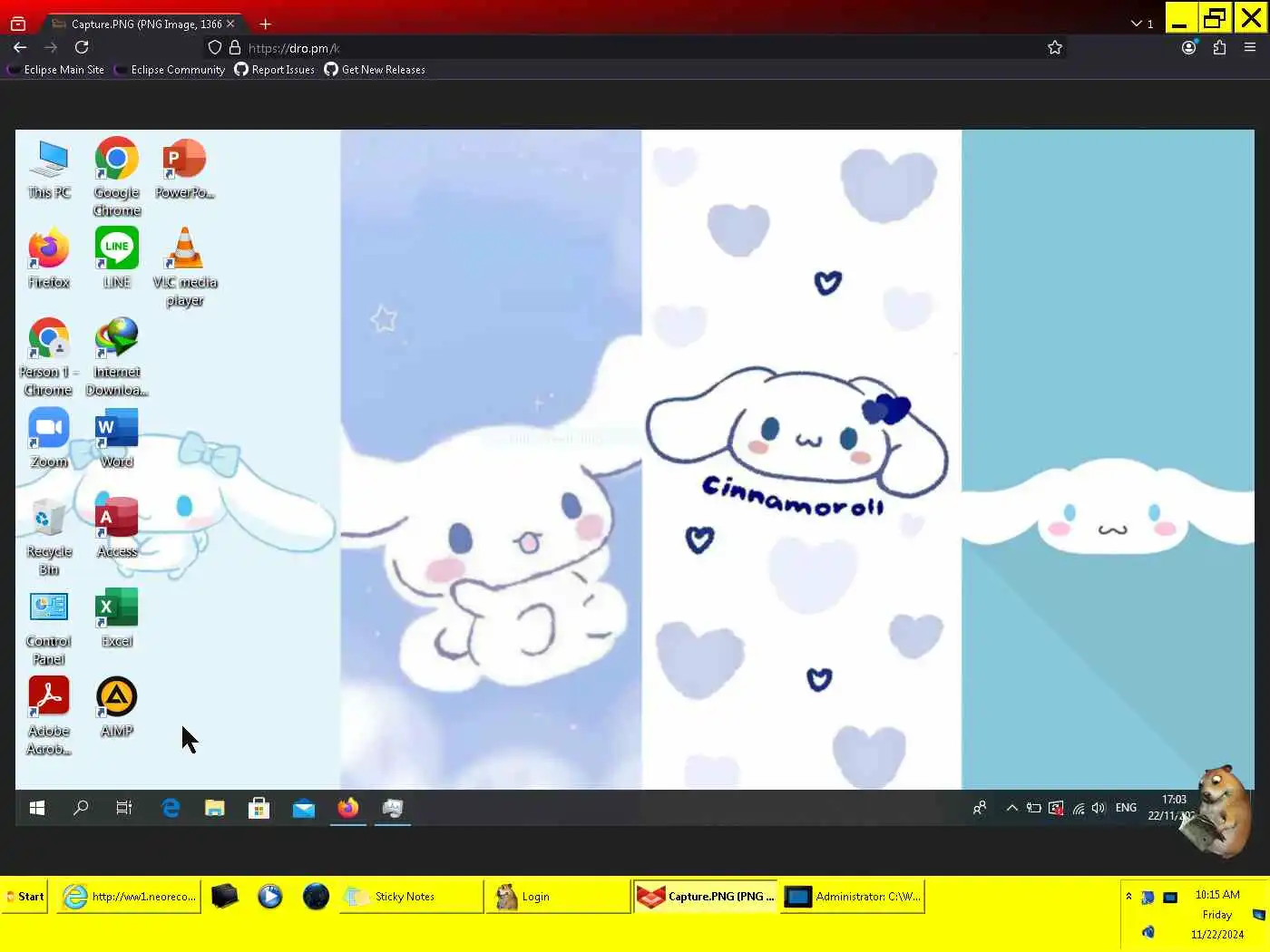Open the browser hamburger menu
The image size is (1270, 952).
pyautogui.click(x=1250, y=47)
